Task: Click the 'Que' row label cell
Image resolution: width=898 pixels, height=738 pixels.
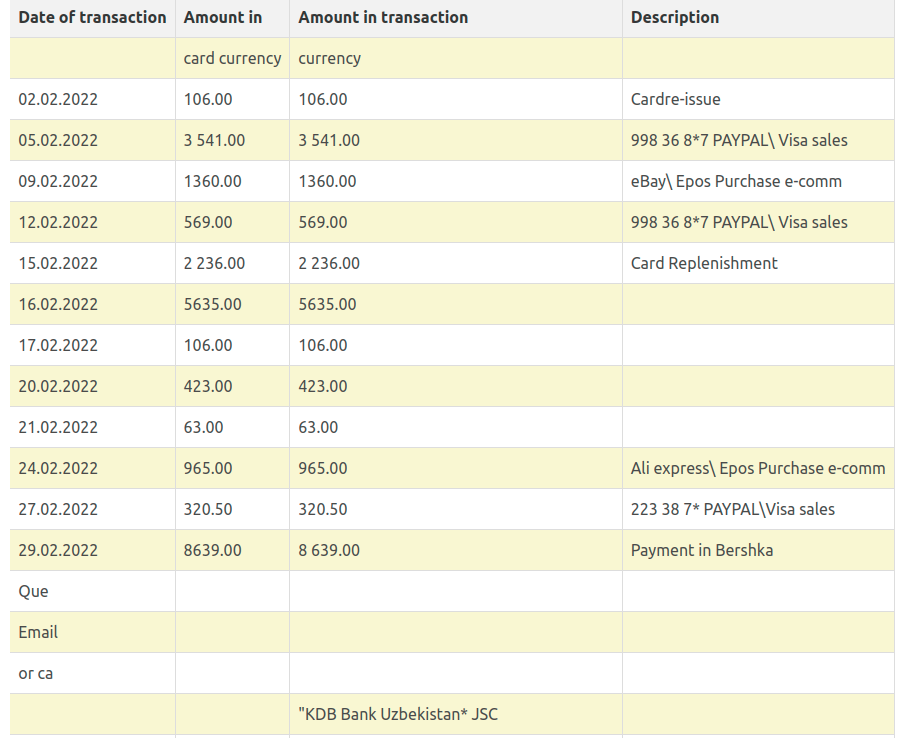Action: click(33, 591)
